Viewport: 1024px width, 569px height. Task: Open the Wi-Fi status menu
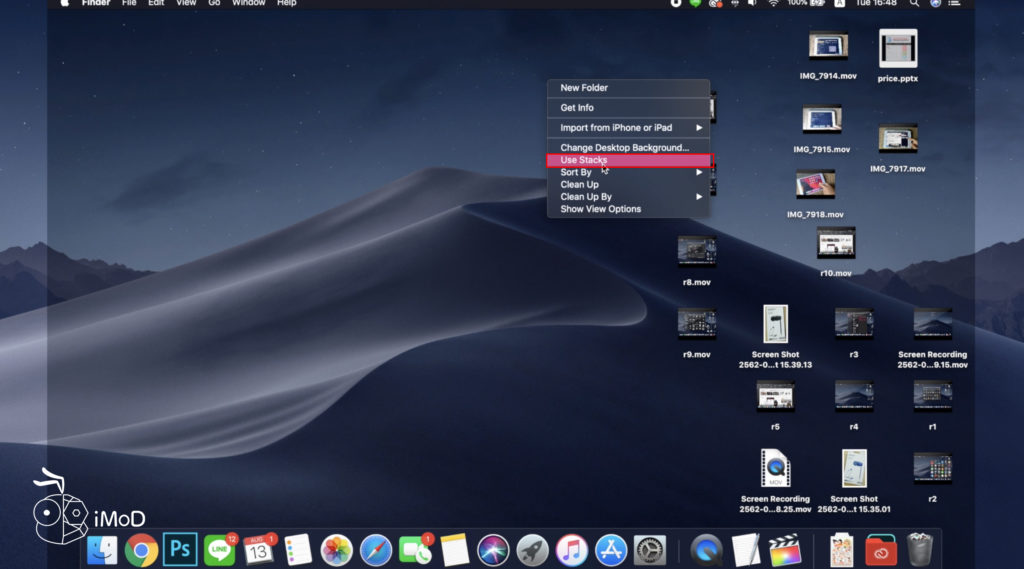coord(773,3)
